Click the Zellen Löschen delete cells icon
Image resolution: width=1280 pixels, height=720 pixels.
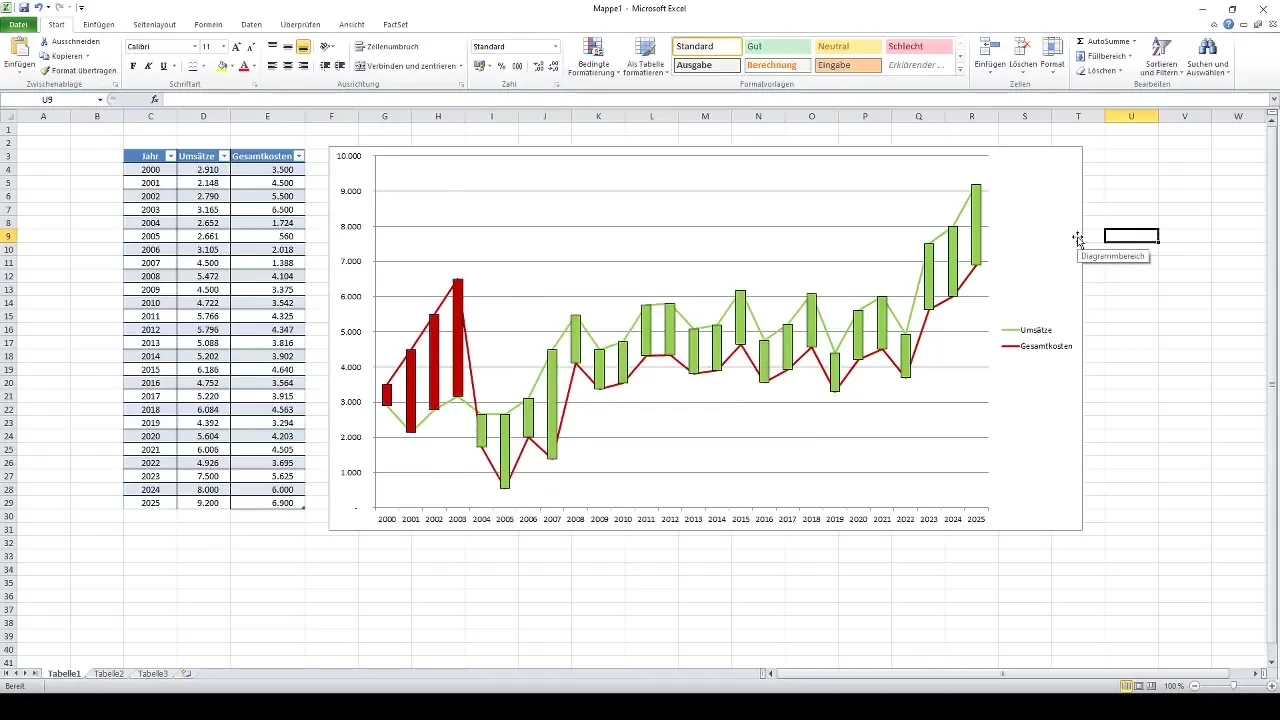(x=1022, y=47)
